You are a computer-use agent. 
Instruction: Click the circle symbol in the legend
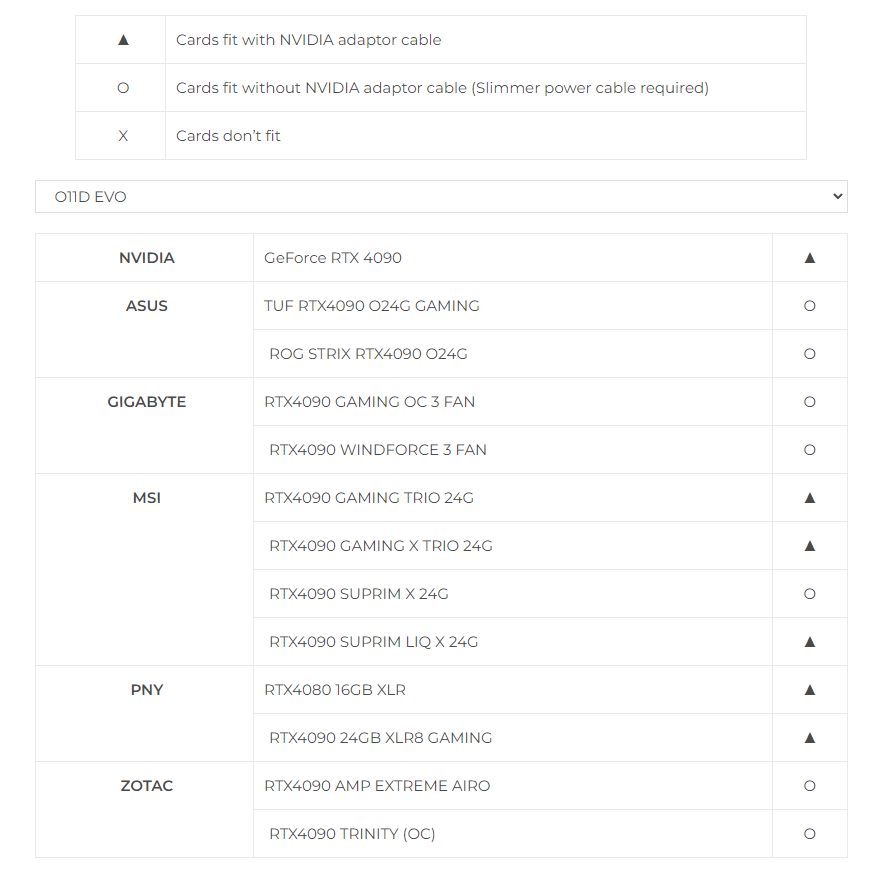pos(123,88)
